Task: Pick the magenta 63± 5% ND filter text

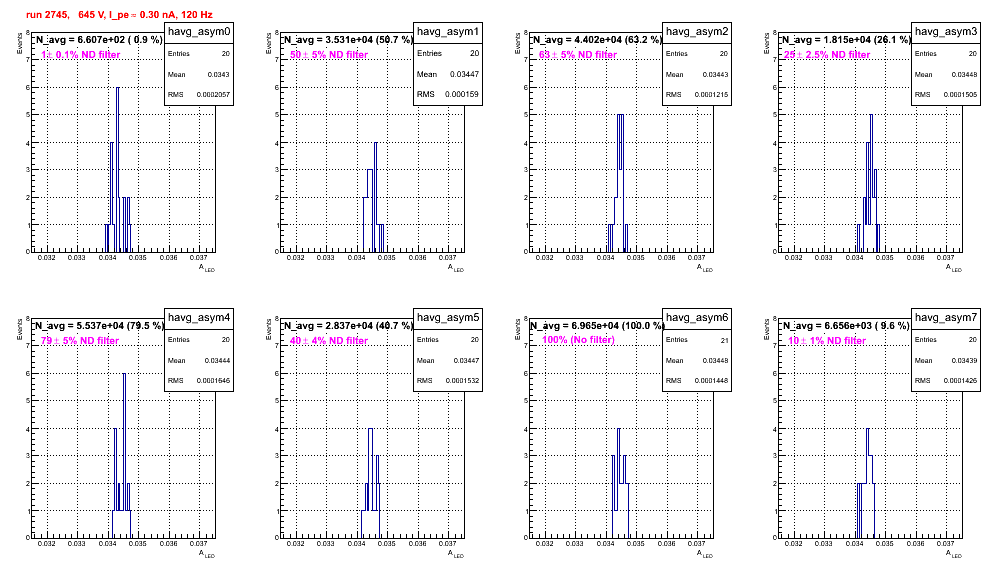Action: coord(578,55)
